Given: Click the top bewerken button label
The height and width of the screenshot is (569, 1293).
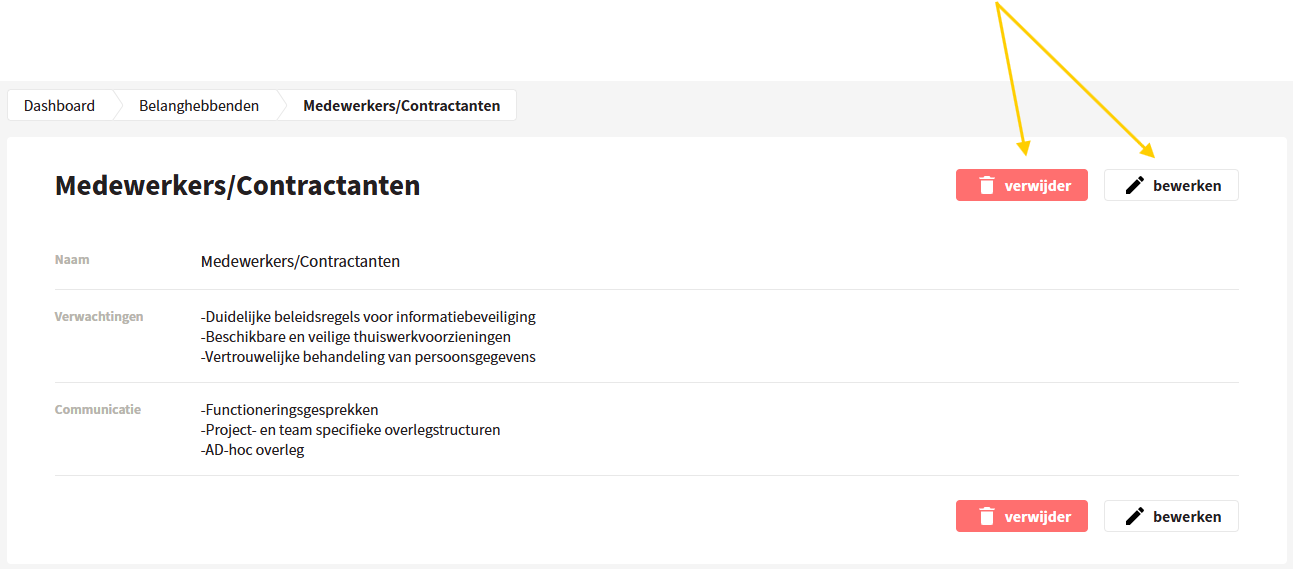Looking at the screenshot, I should pos(1187,185).
